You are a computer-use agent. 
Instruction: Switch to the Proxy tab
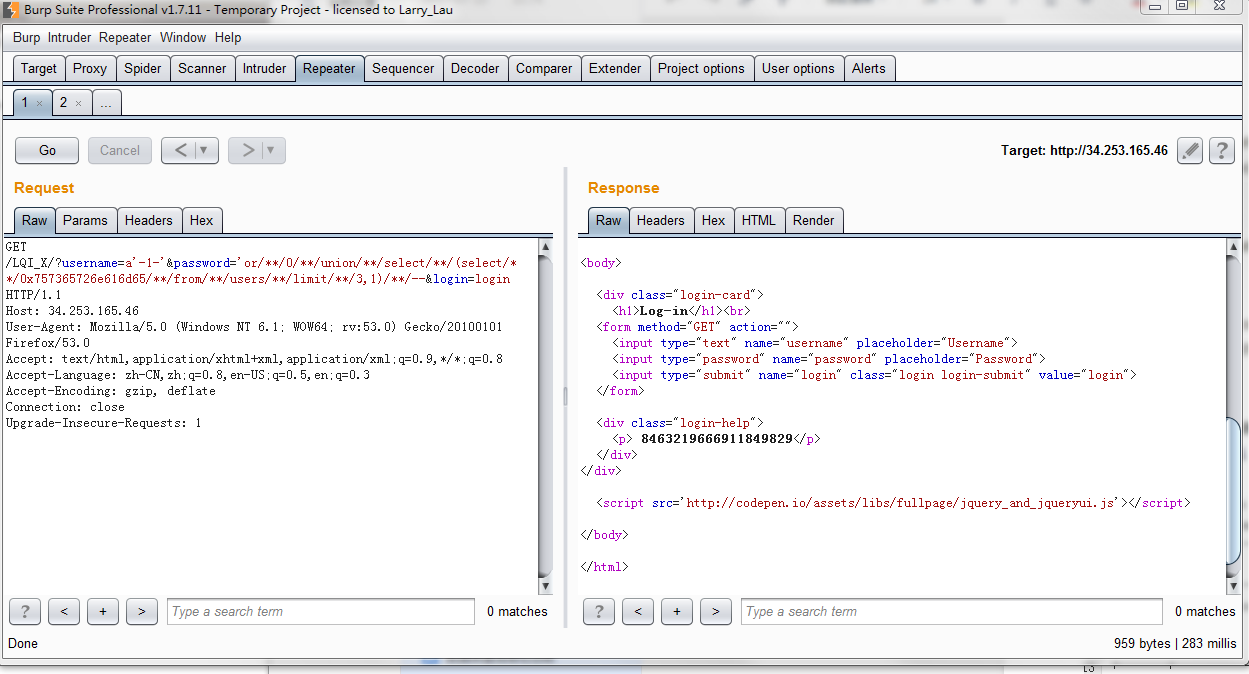point(90,68)
